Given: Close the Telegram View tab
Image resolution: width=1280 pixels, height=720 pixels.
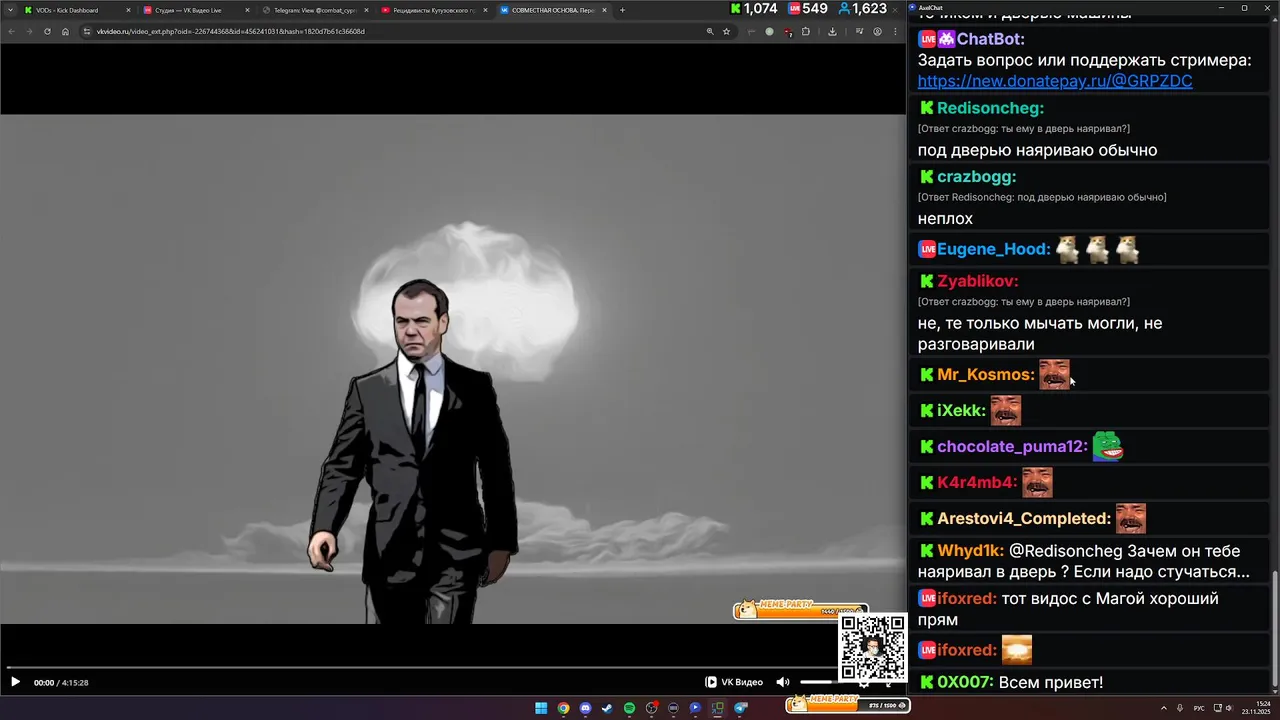Looking at the screenshot, I should (x=366, y=10).
